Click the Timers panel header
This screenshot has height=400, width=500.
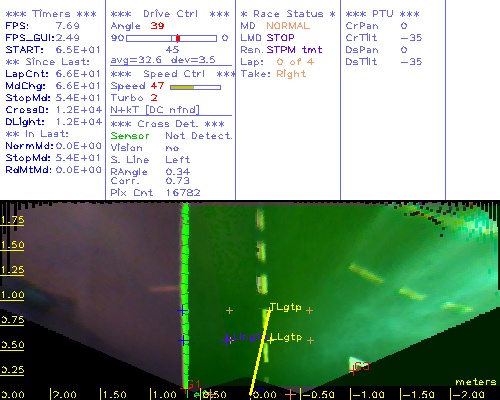(x=51, y=14)
